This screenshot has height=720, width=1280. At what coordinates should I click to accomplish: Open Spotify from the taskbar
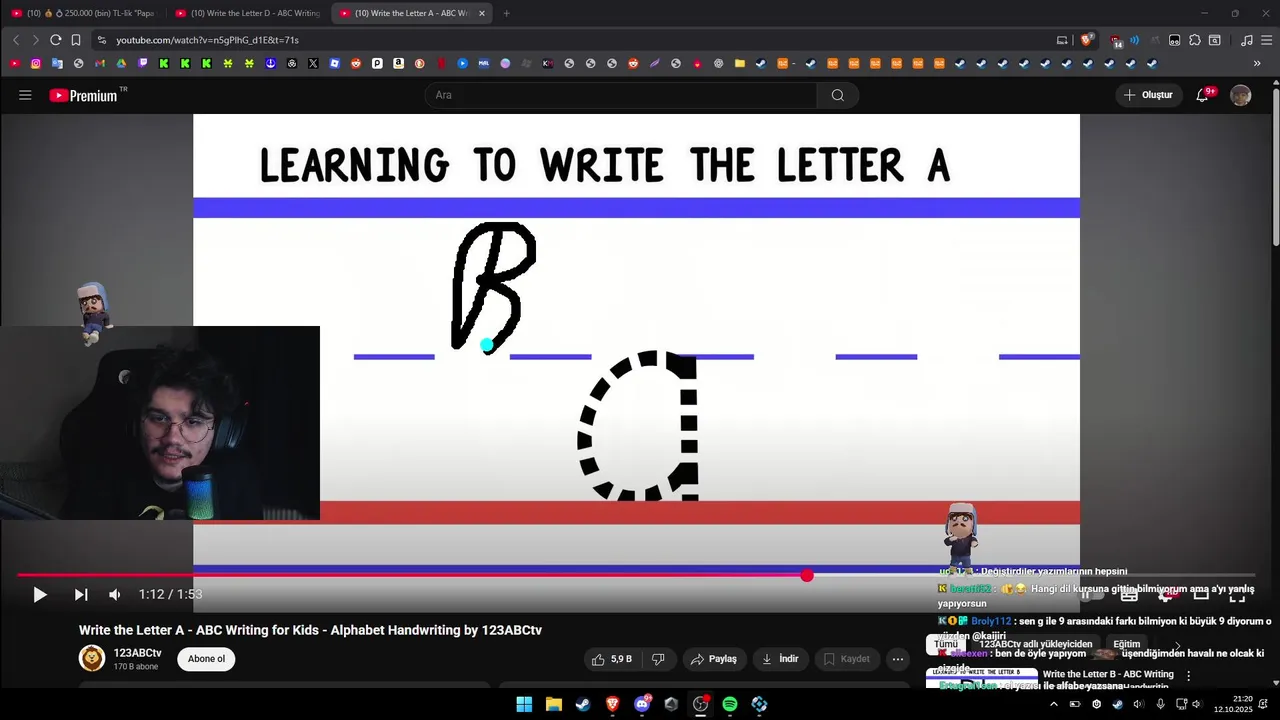pyautogui.click(x=730, y=704)
